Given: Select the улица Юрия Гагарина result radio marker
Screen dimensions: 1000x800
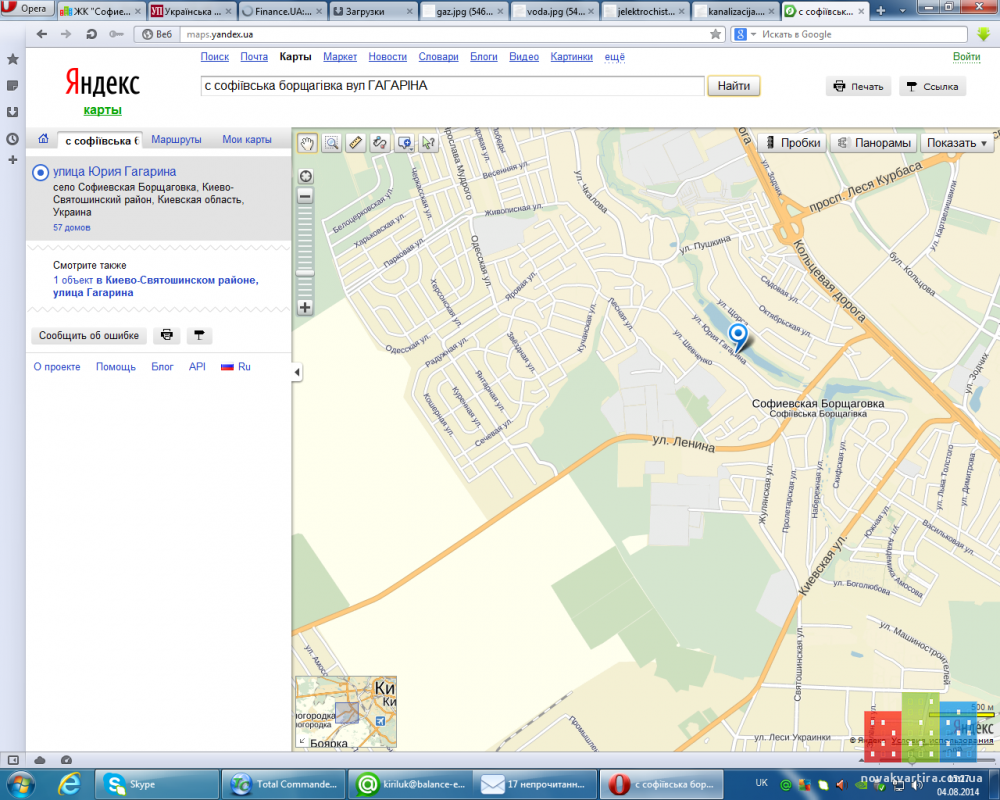Looking at the screenshot, I should pyautogui.click(x=40, y=172).
